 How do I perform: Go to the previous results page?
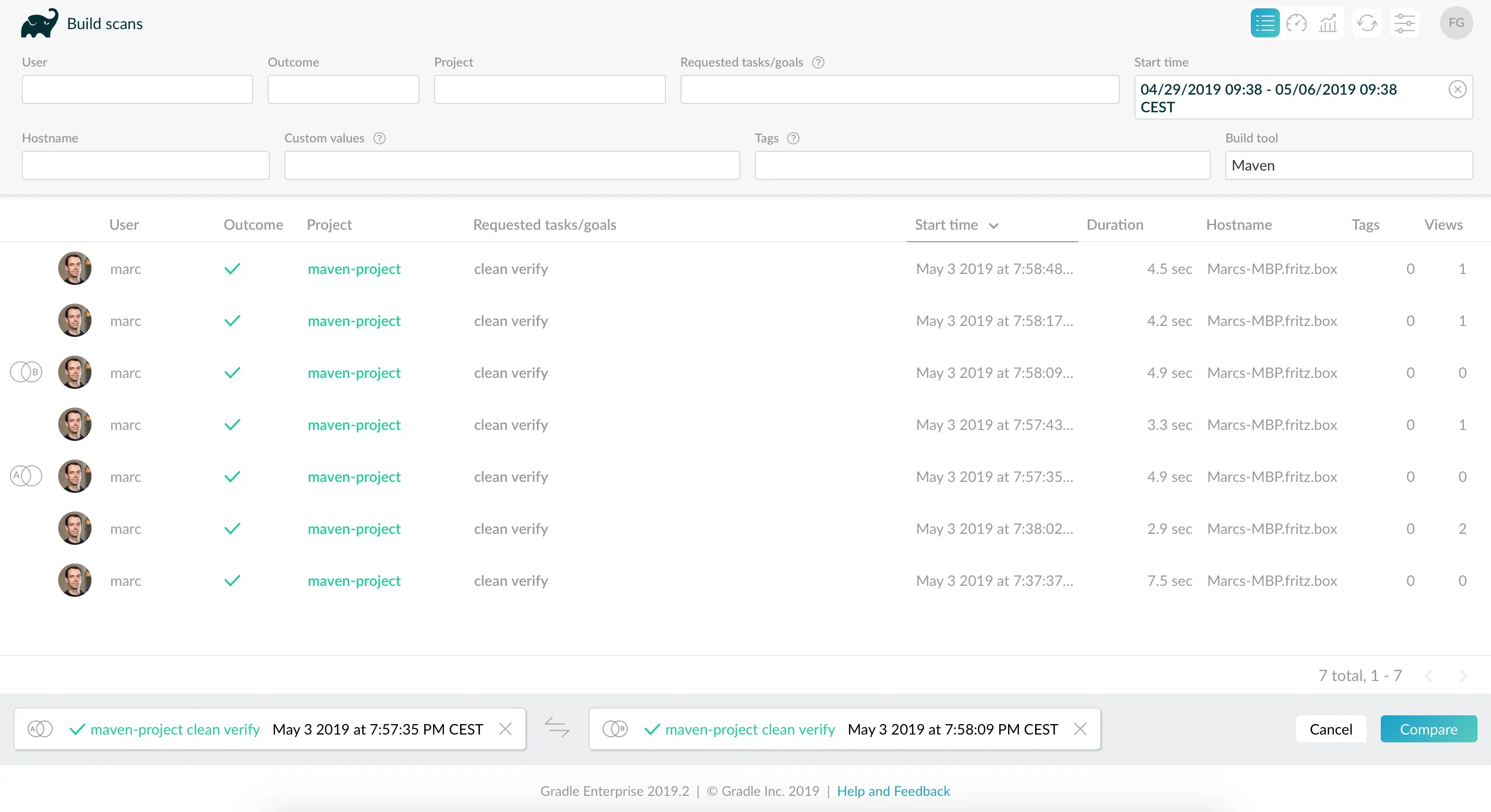point(1429,676)
